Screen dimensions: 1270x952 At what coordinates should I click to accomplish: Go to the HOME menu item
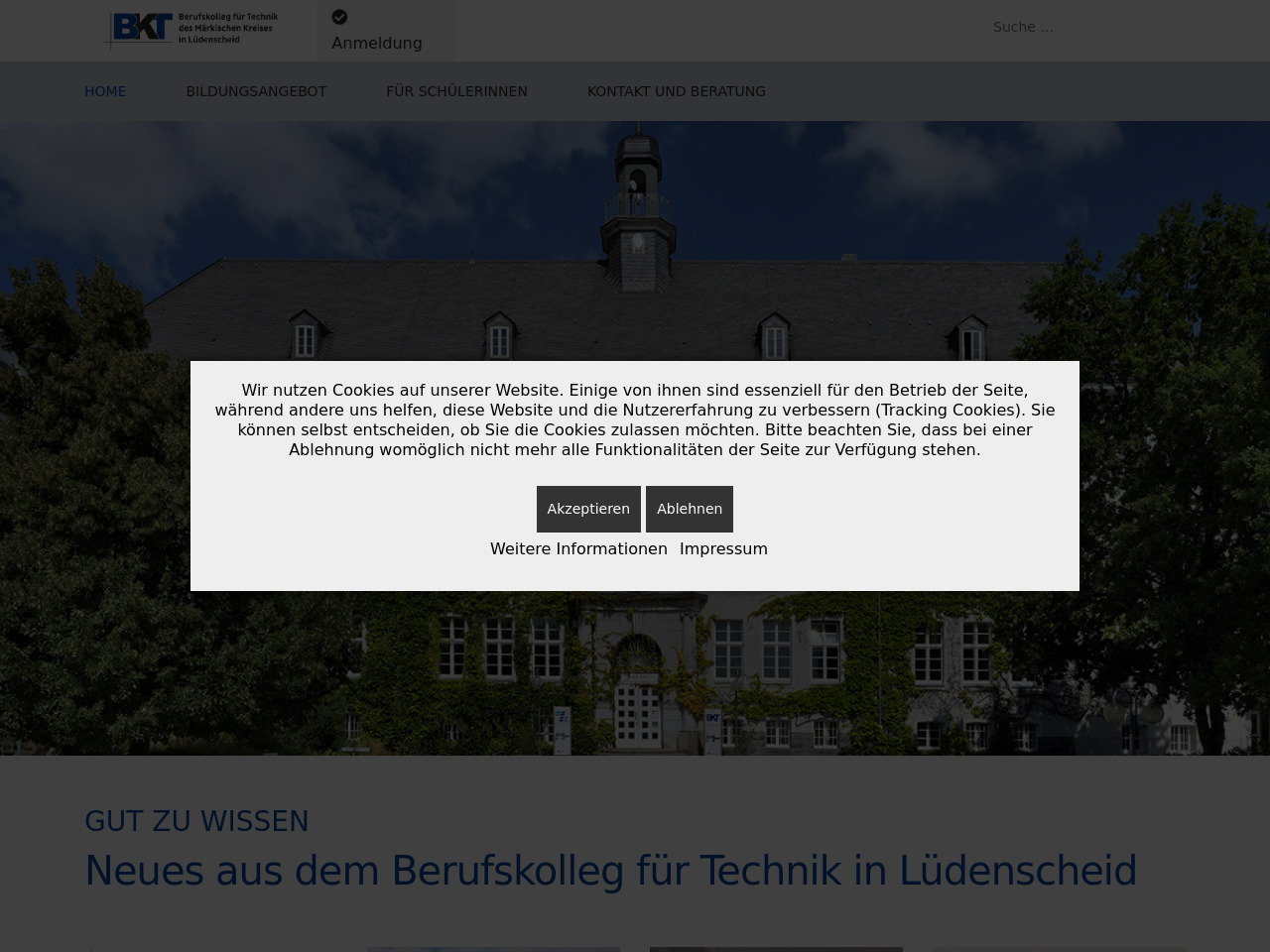tap(105, 91)
